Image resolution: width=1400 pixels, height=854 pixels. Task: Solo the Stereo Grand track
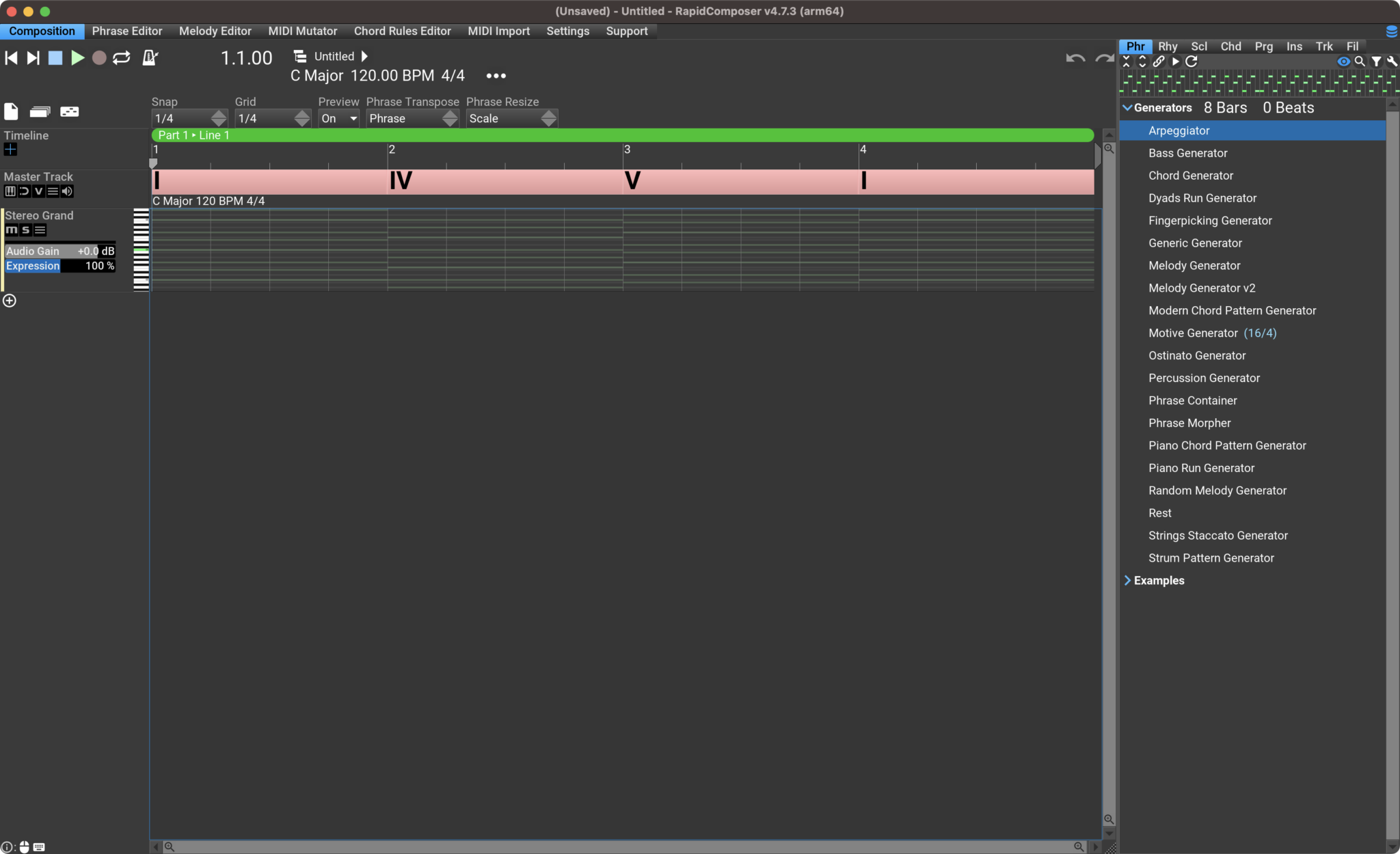click(26, 230)
